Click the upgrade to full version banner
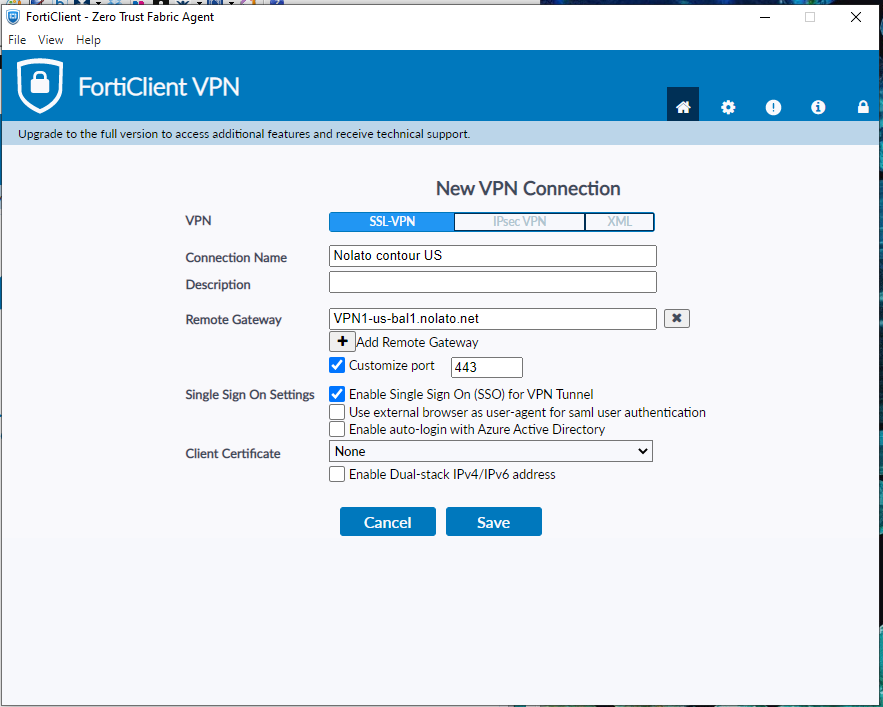This screenshot has width=883, height=707. (440, 134)
